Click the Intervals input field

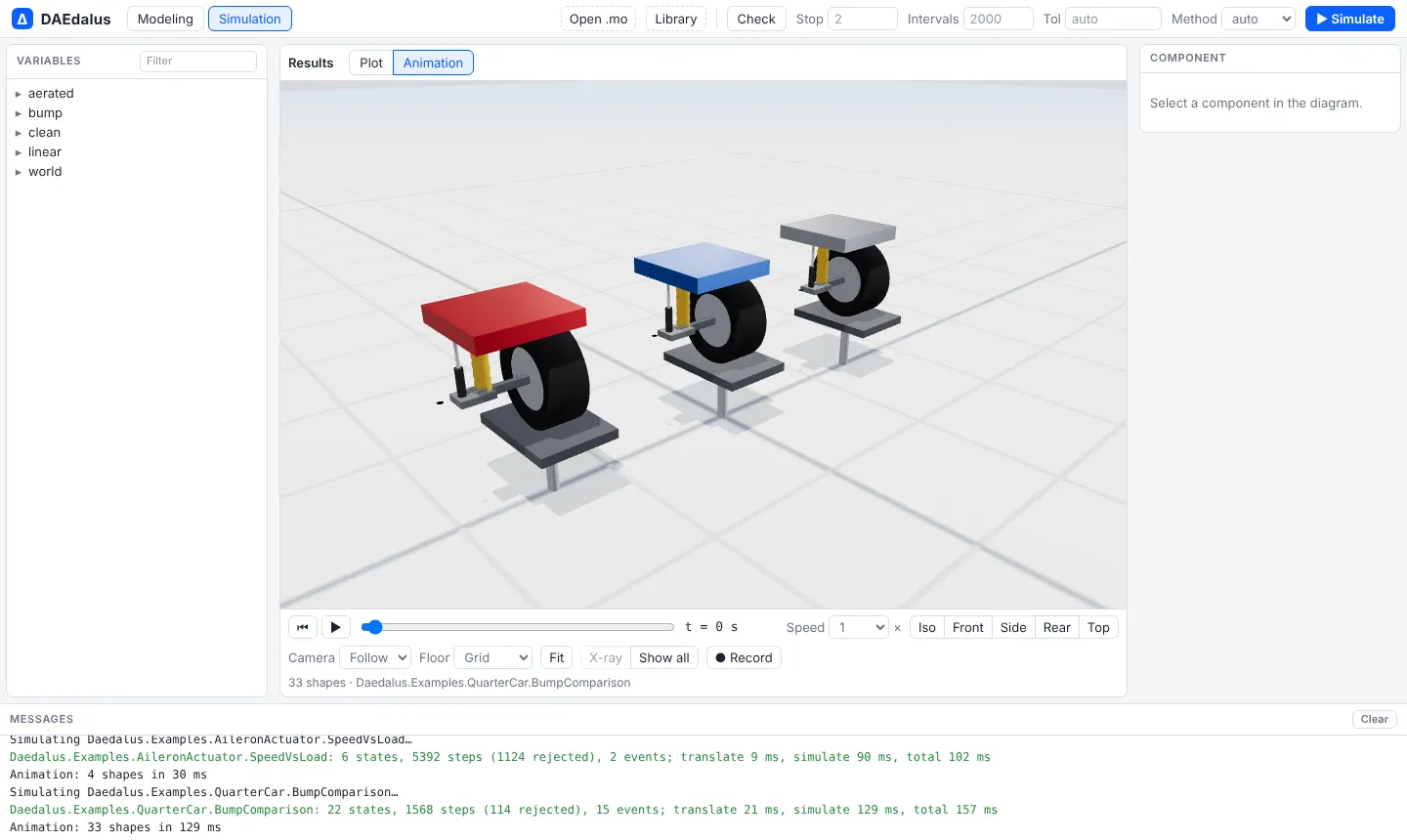(999, 19)
